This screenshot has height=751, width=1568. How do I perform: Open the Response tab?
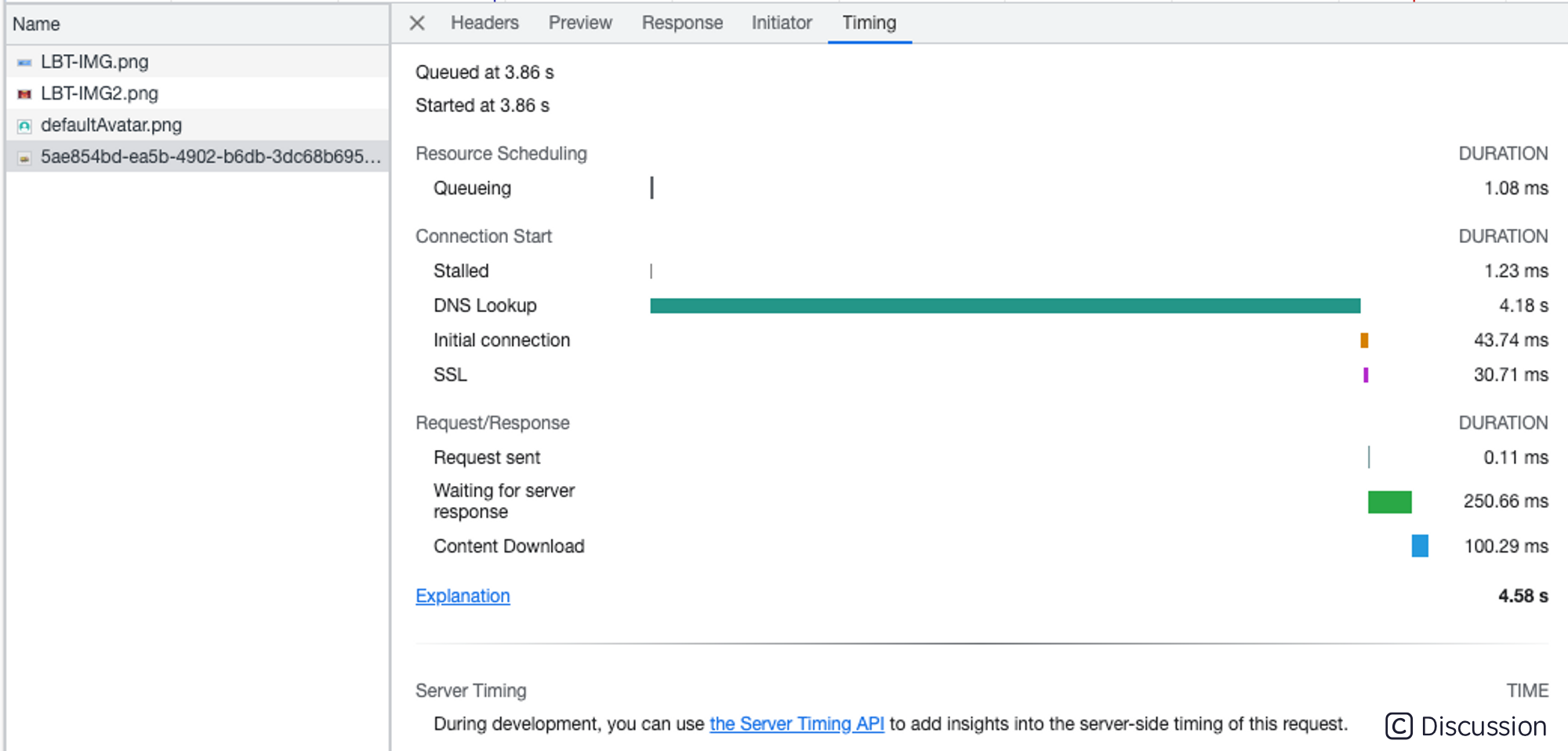(x=682, y=23)
